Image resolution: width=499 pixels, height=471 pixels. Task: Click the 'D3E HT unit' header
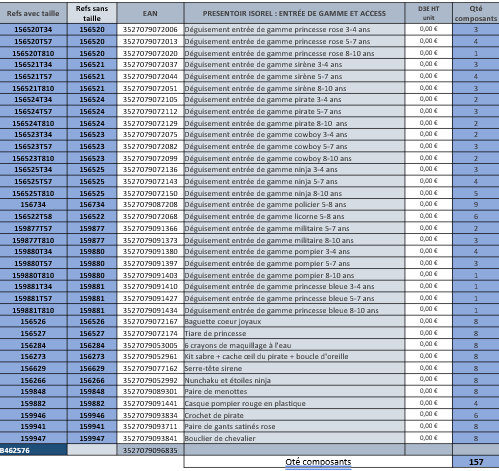tap(429, 13)
